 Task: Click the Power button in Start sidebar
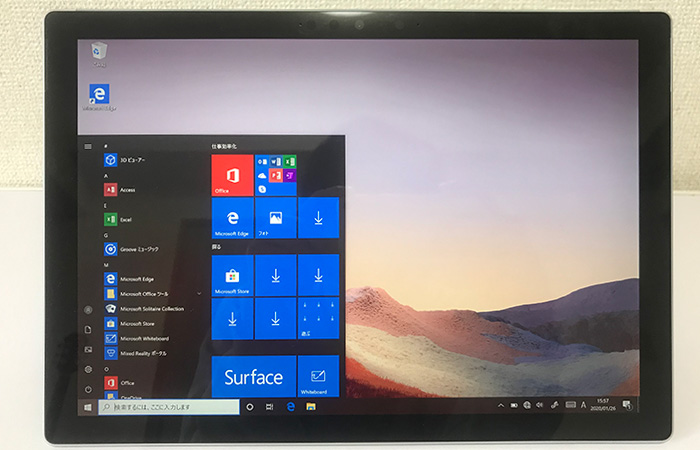[88, 389]
